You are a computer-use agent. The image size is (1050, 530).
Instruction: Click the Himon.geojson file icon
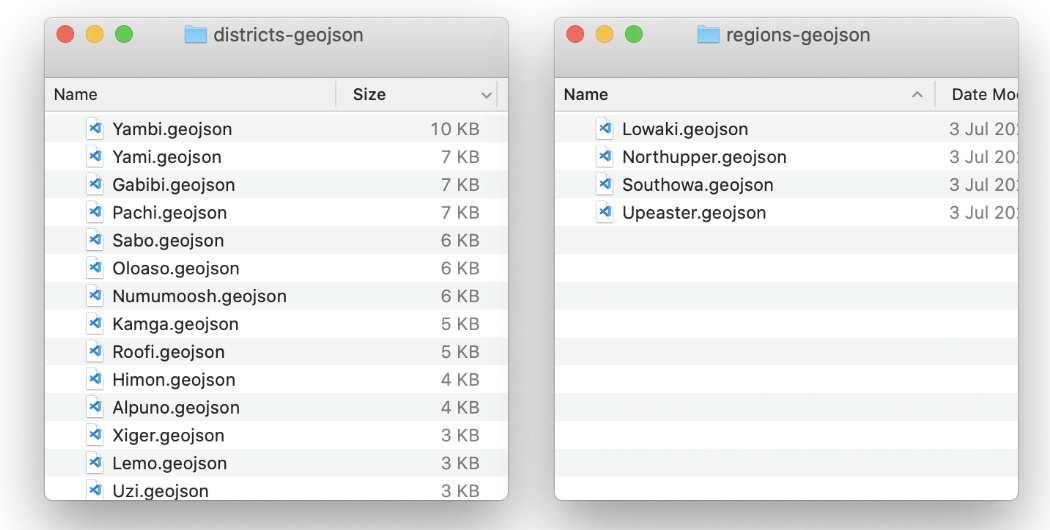pos(95,379)
